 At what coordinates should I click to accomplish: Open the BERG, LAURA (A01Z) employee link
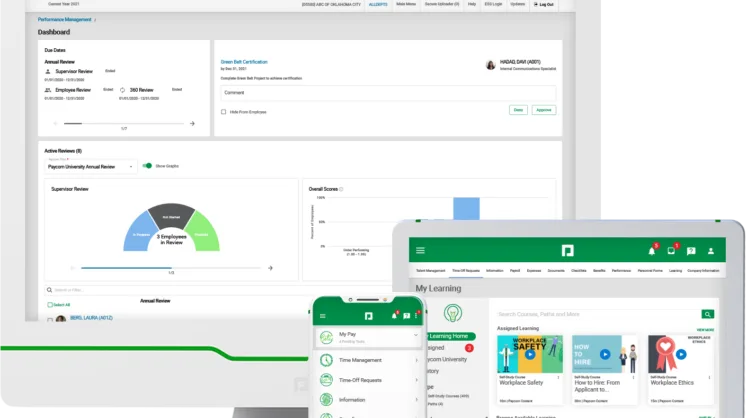[91, 318]
